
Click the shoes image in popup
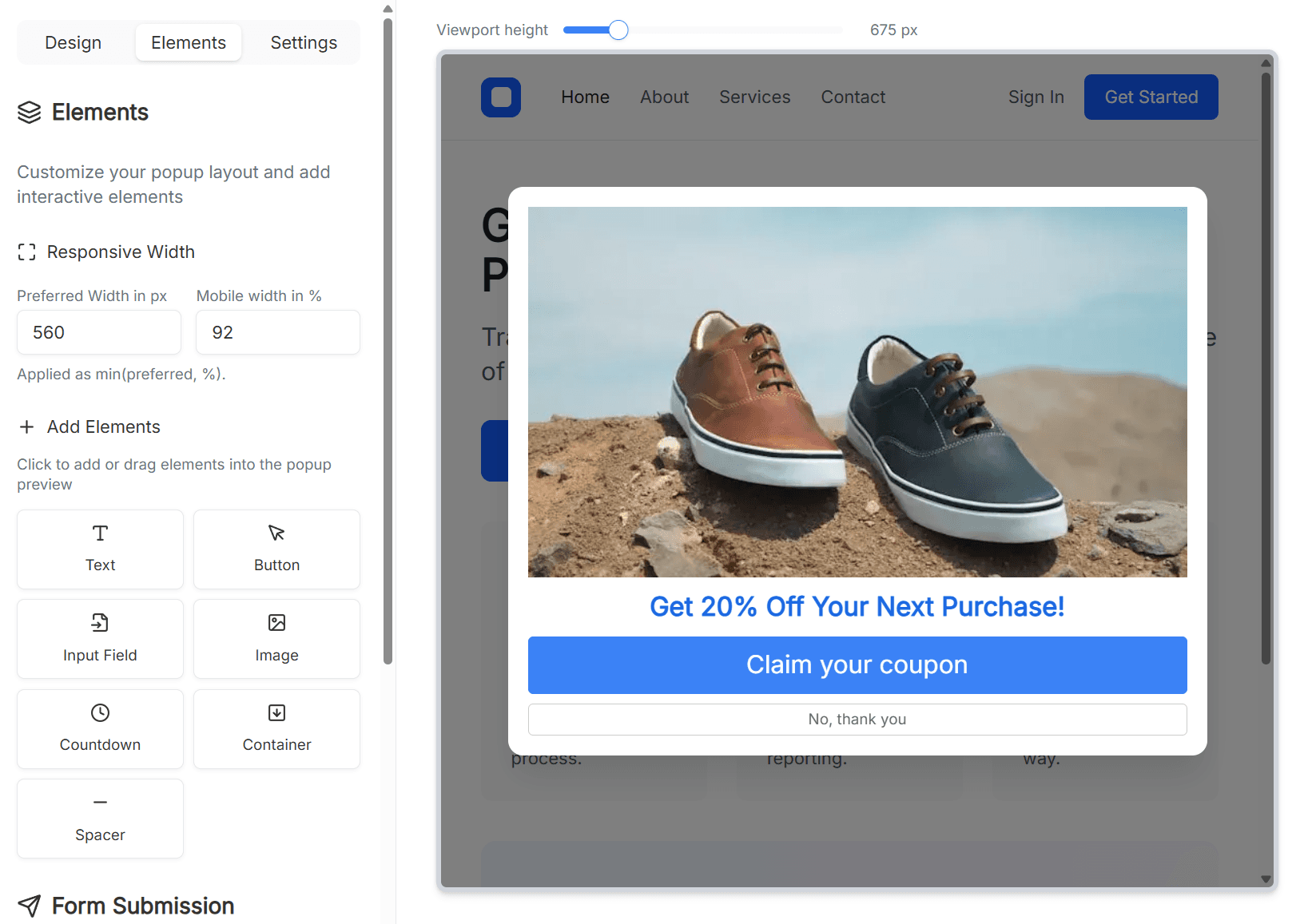[857, 391]
